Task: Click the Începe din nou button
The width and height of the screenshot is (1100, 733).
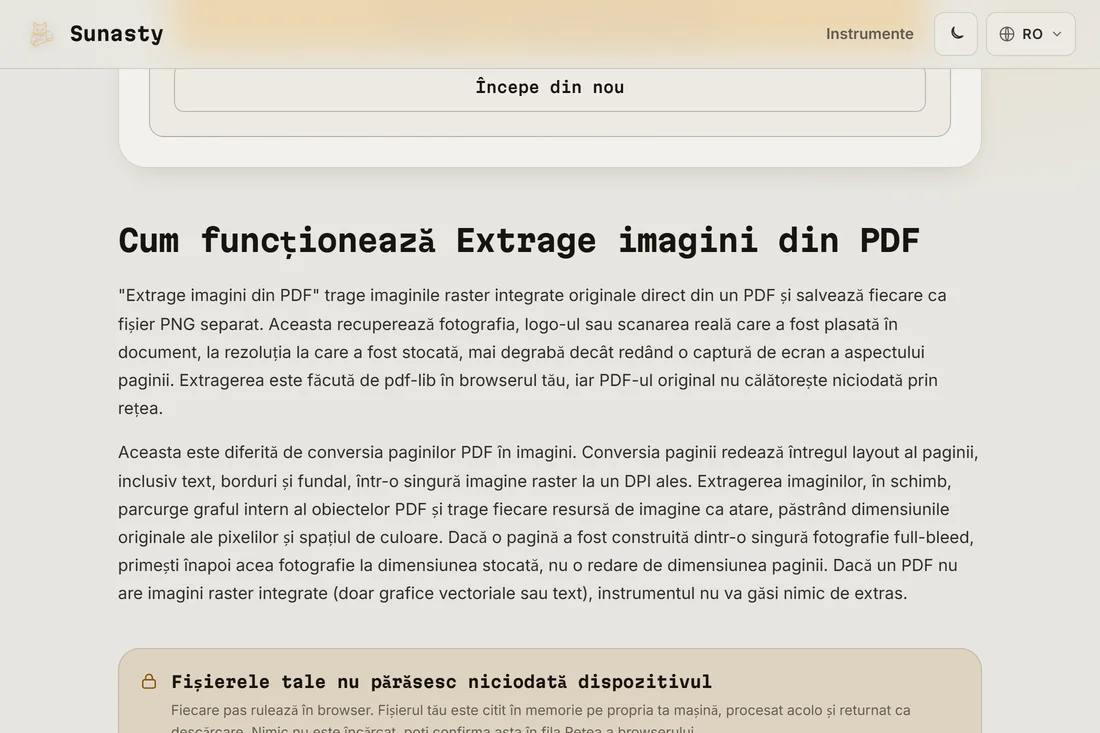Action: [549, 87]
